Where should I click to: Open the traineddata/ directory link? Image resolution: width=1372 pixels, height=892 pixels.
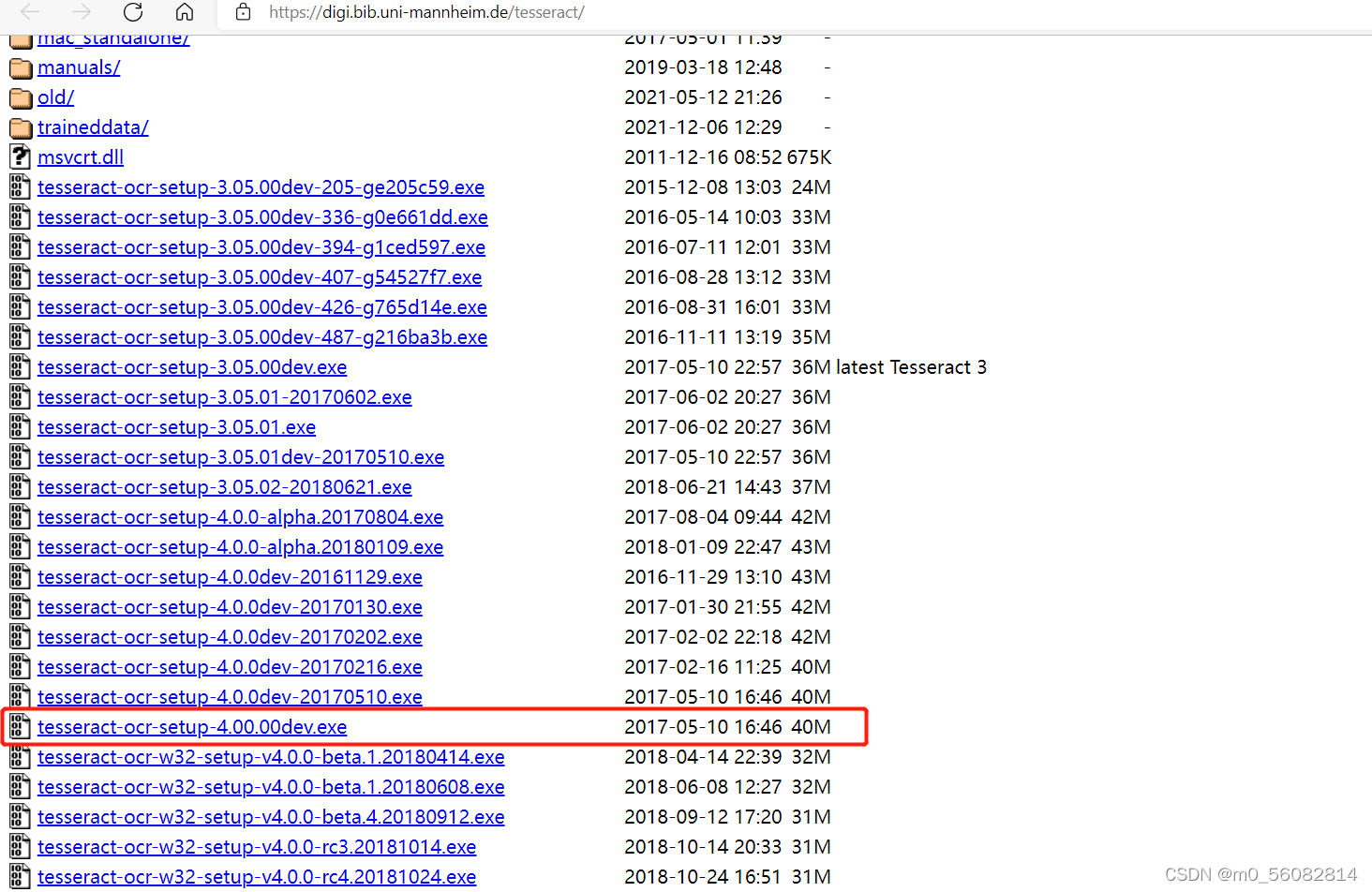pos(93,127)
